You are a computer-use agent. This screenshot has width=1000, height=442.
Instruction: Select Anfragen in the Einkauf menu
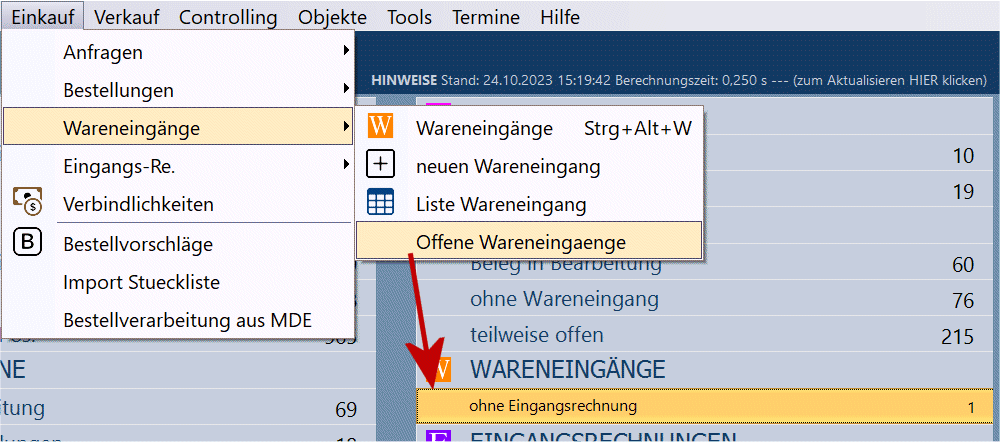click(x=179, y=52)
